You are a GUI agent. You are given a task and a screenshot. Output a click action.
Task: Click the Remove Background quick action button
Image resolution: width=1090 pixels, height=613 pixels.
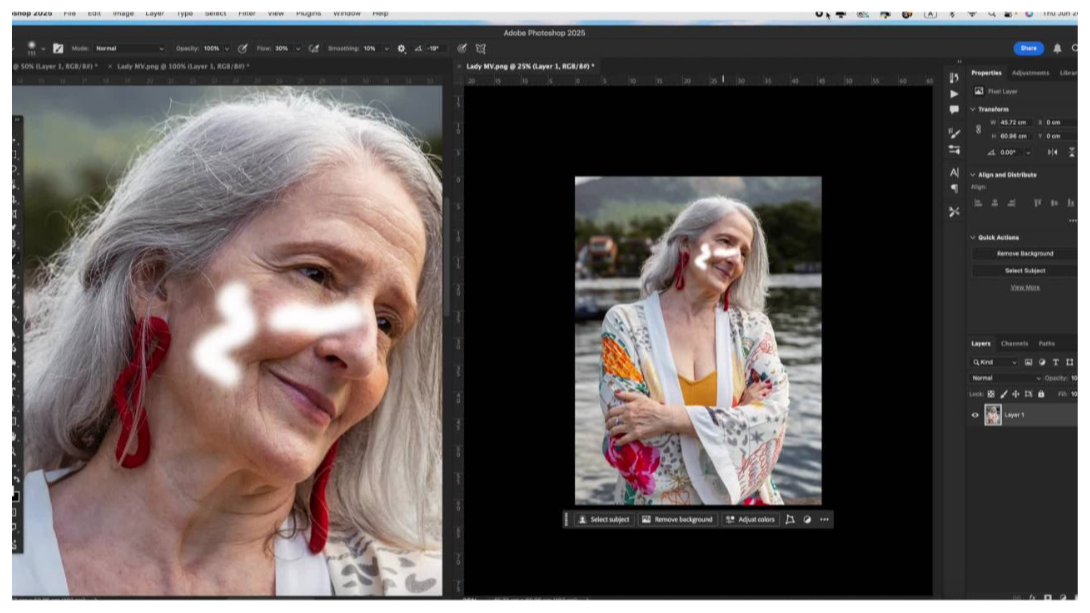point(1024,254)
